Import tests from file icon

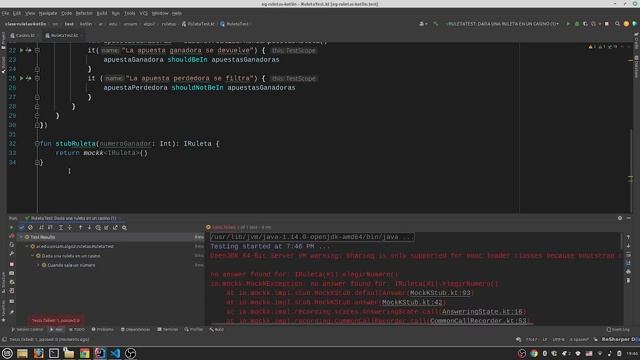[x=107, y=227]
